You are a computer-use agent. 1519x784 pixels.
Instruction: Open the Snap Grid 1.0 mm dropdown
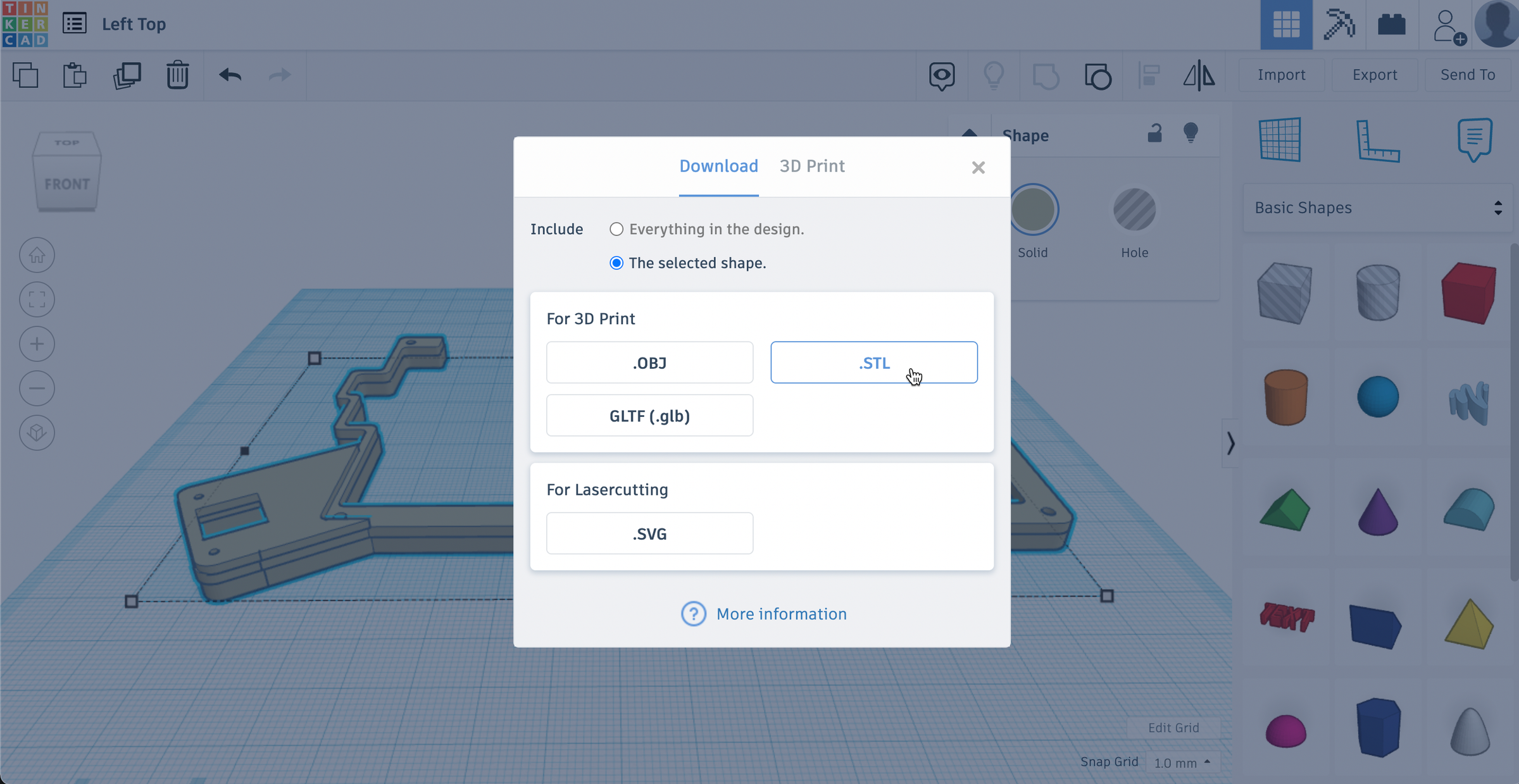pyautogui.click(x=1181, y=762)
